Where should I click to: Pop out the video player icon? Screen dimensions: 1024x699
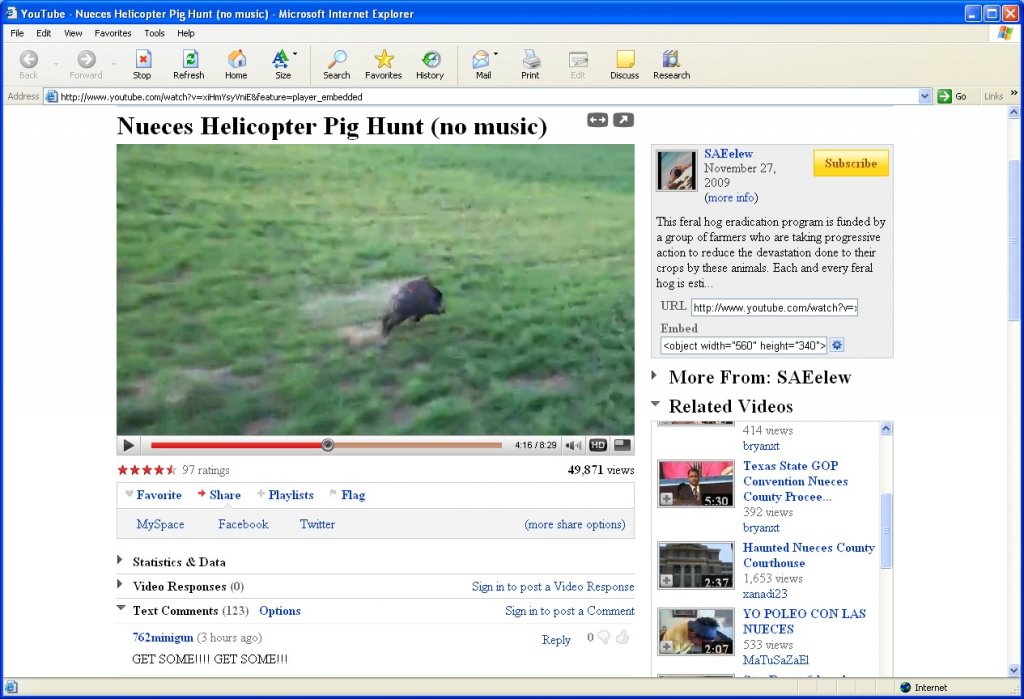coord(623,120)
